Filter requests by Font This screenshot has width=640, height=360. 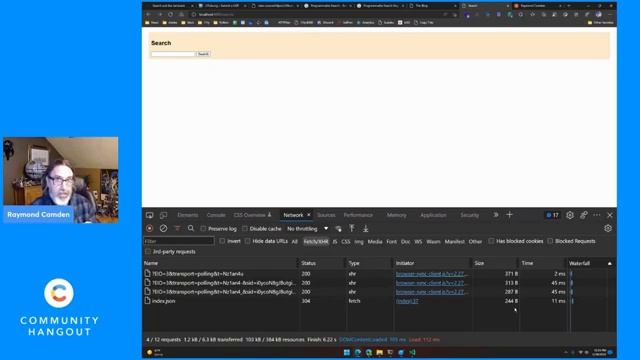click(x=391, y=242)
